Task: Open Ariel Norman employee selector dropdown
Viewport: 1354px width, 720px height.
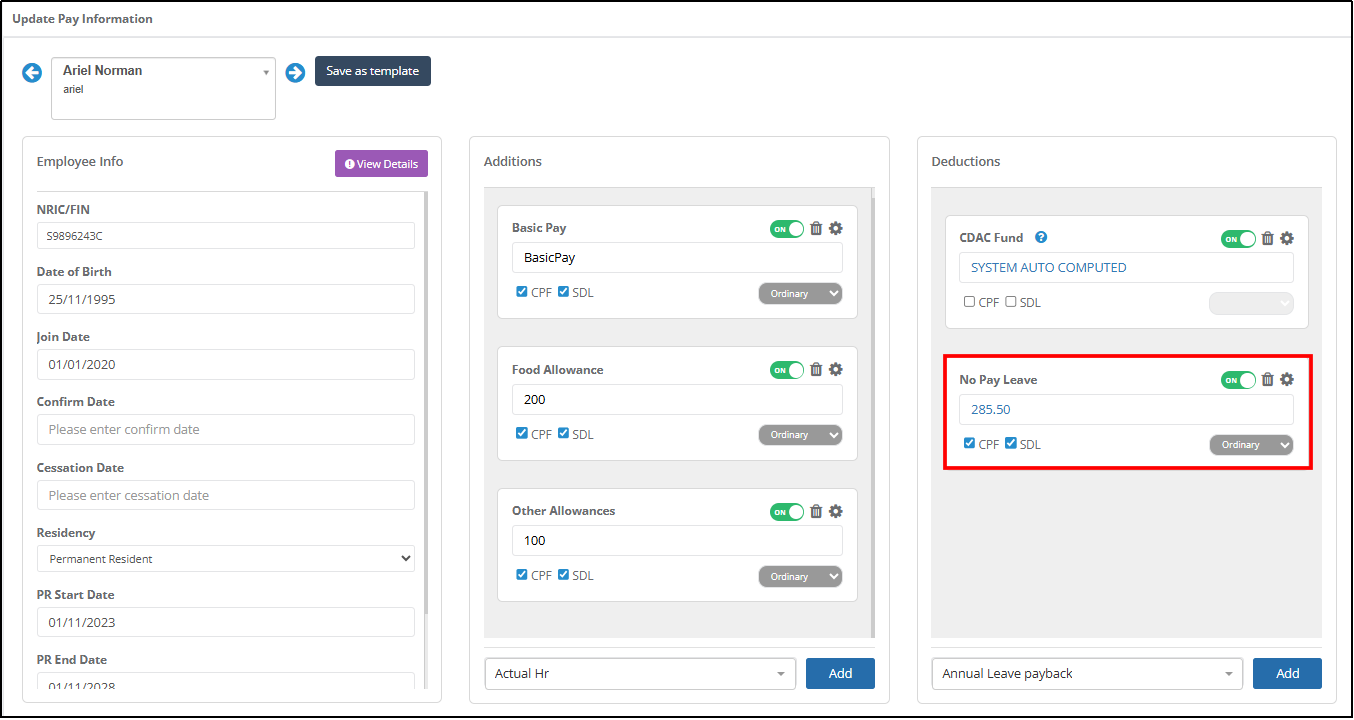Action: tap(163, 88)
